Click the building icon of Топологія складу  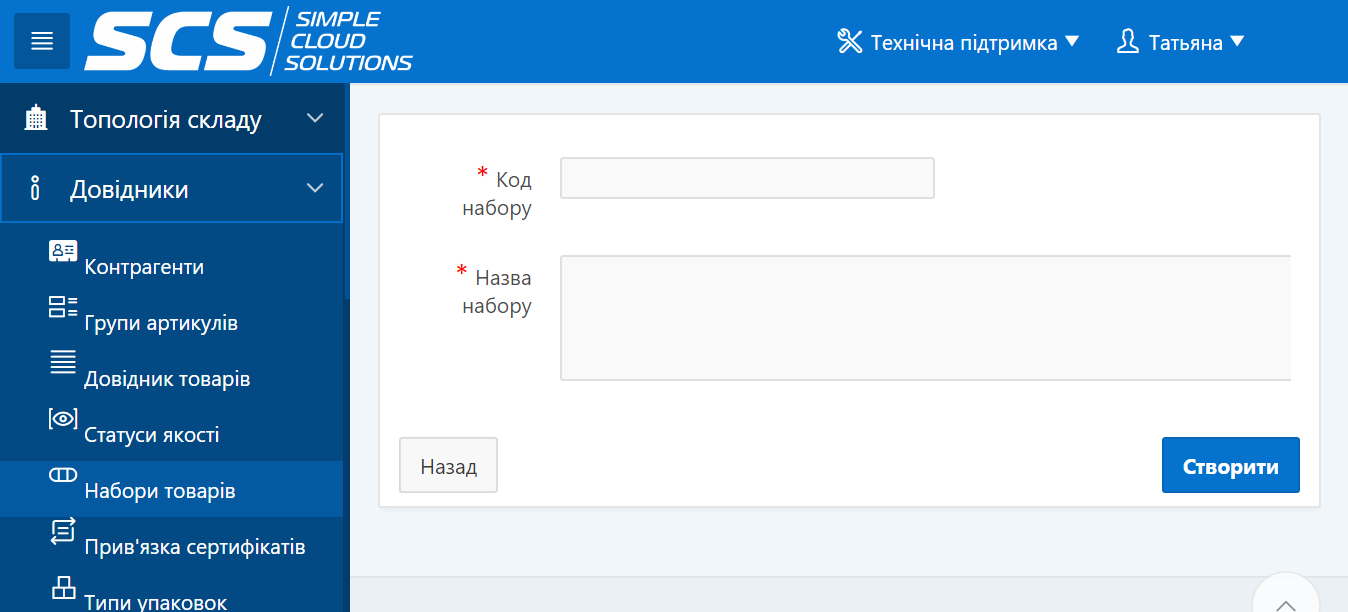[36, 118]
